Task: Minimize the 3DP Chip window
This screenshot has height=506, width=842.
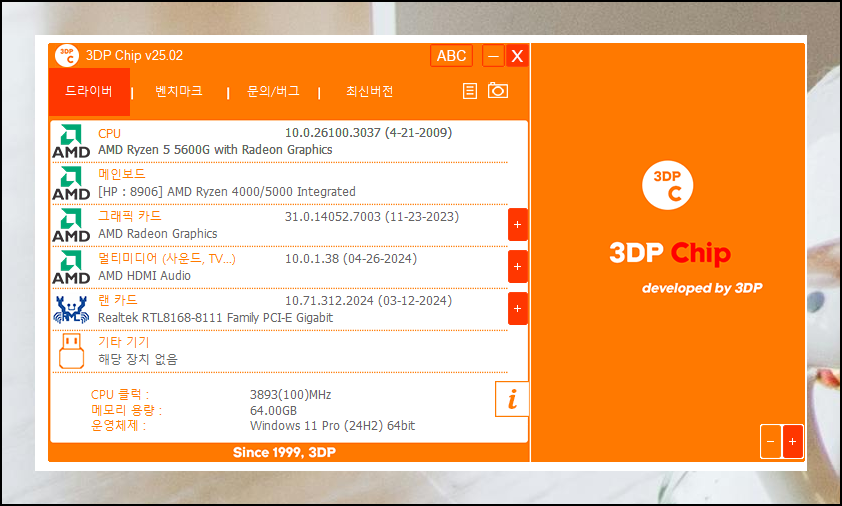Action: coord(493,55)
